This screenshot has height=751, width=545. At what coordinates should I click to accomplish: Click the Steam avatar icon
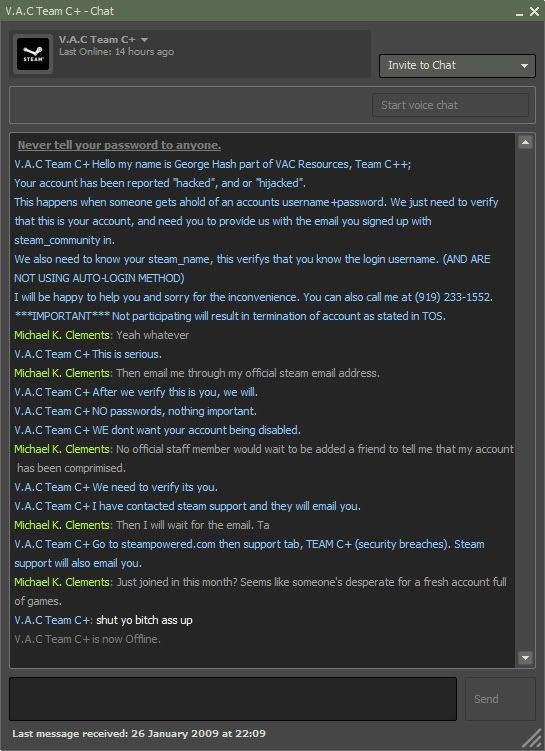33,54
